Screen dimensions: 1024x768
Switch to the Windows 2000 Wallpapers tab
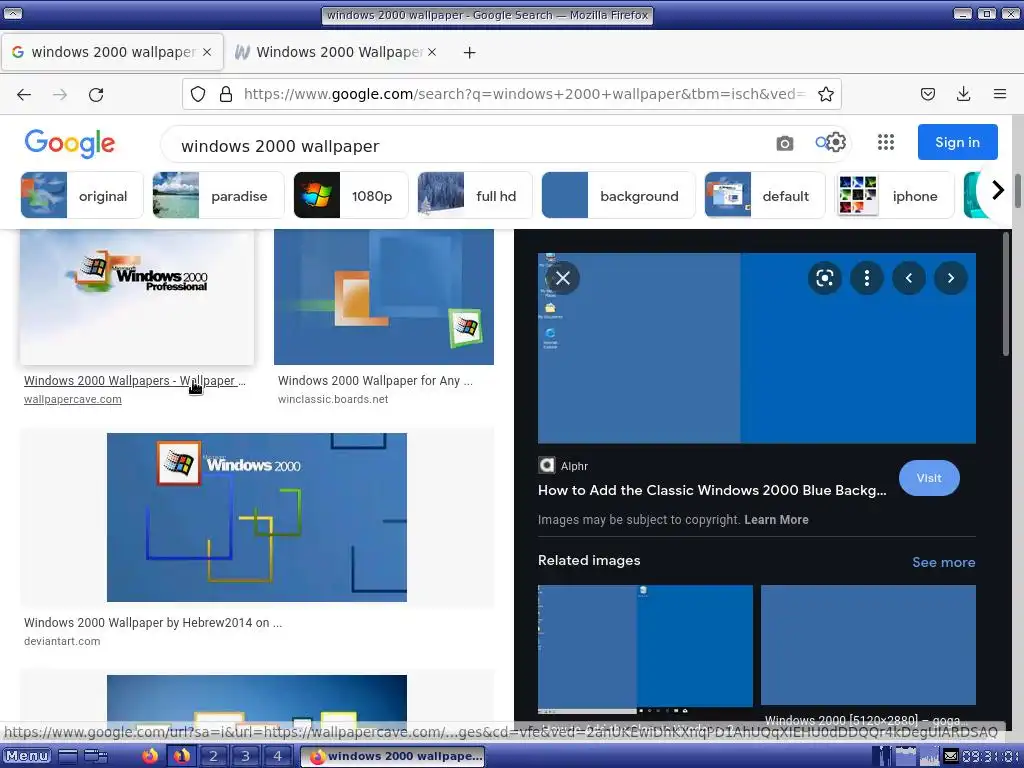(338, 52)
